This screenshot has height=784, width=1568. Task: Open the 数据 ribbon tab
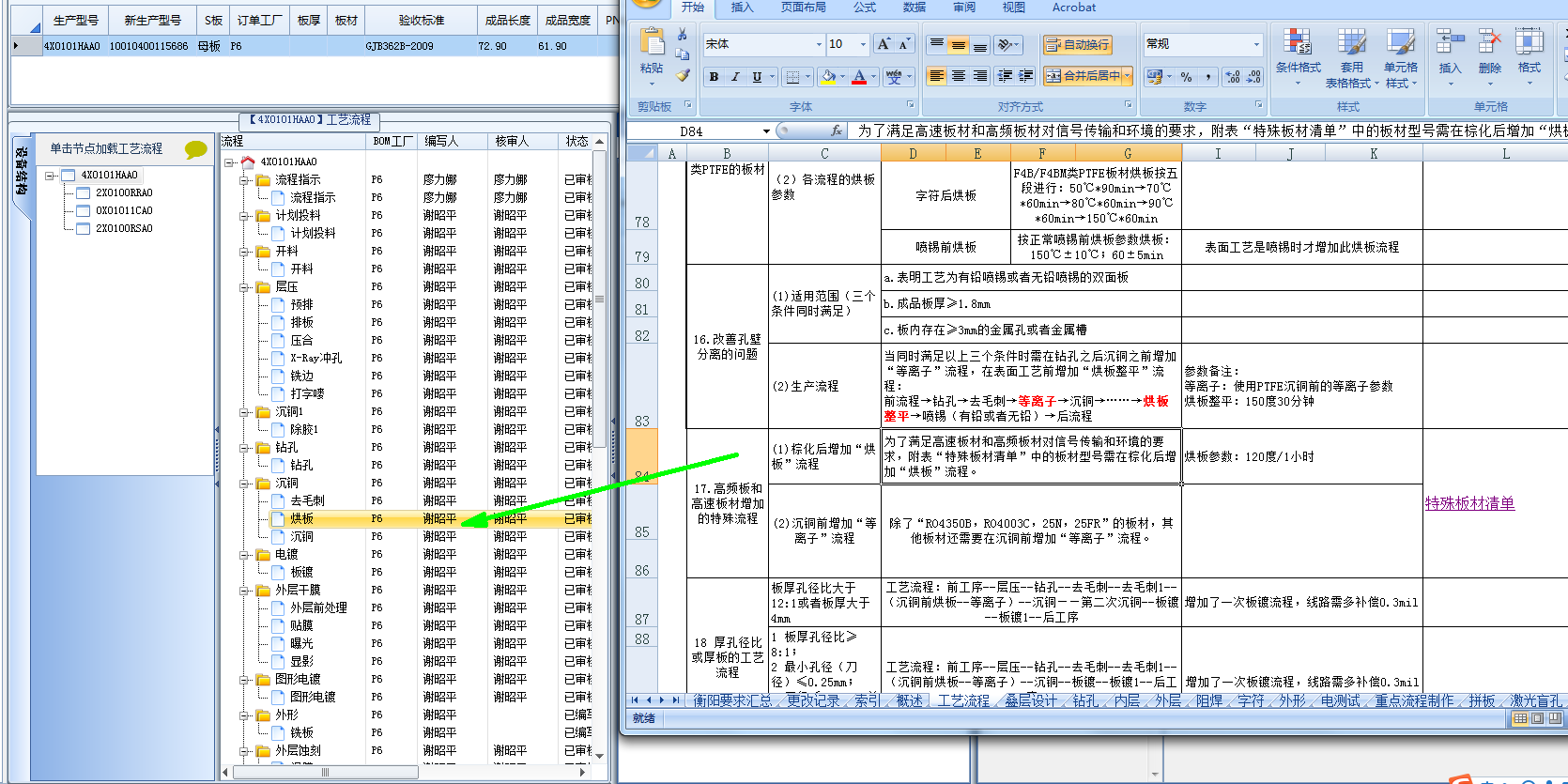pos(914,8)
